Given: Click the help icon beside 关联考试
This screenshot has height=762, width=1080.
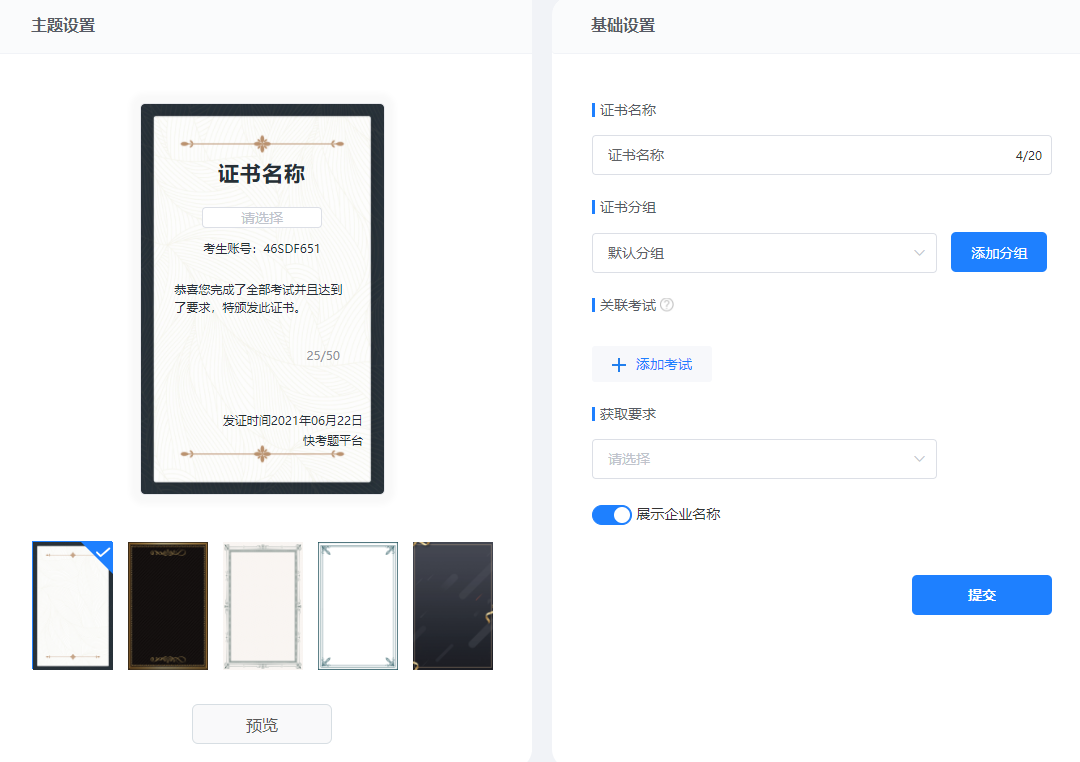Looking at the screenshot, I should [x=667, y=305].
